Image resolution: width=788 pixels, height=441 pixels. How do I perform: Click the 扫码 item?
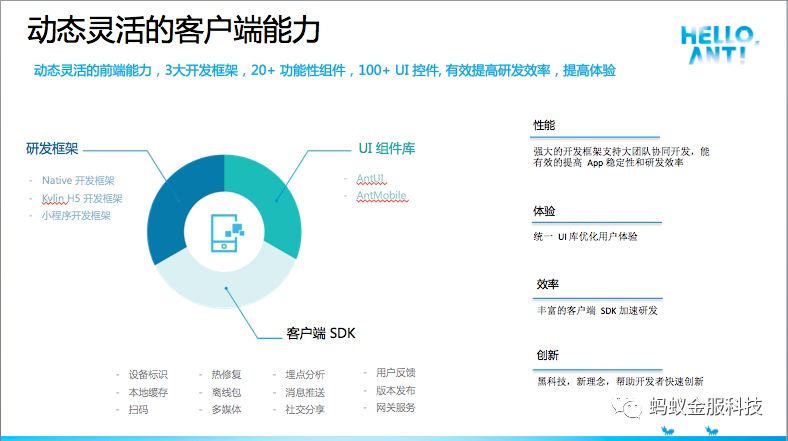pos(138,409)
